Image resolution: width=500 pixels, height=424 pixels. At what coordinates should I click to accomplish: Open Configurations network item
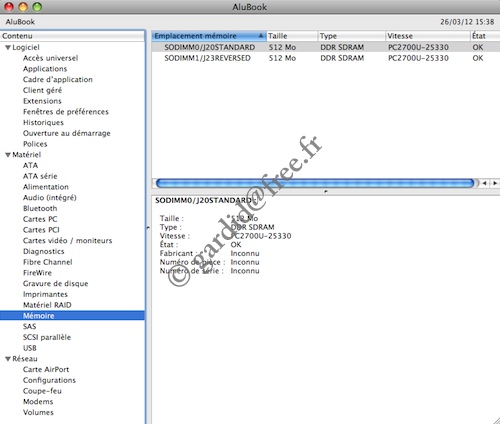[49, 380]
